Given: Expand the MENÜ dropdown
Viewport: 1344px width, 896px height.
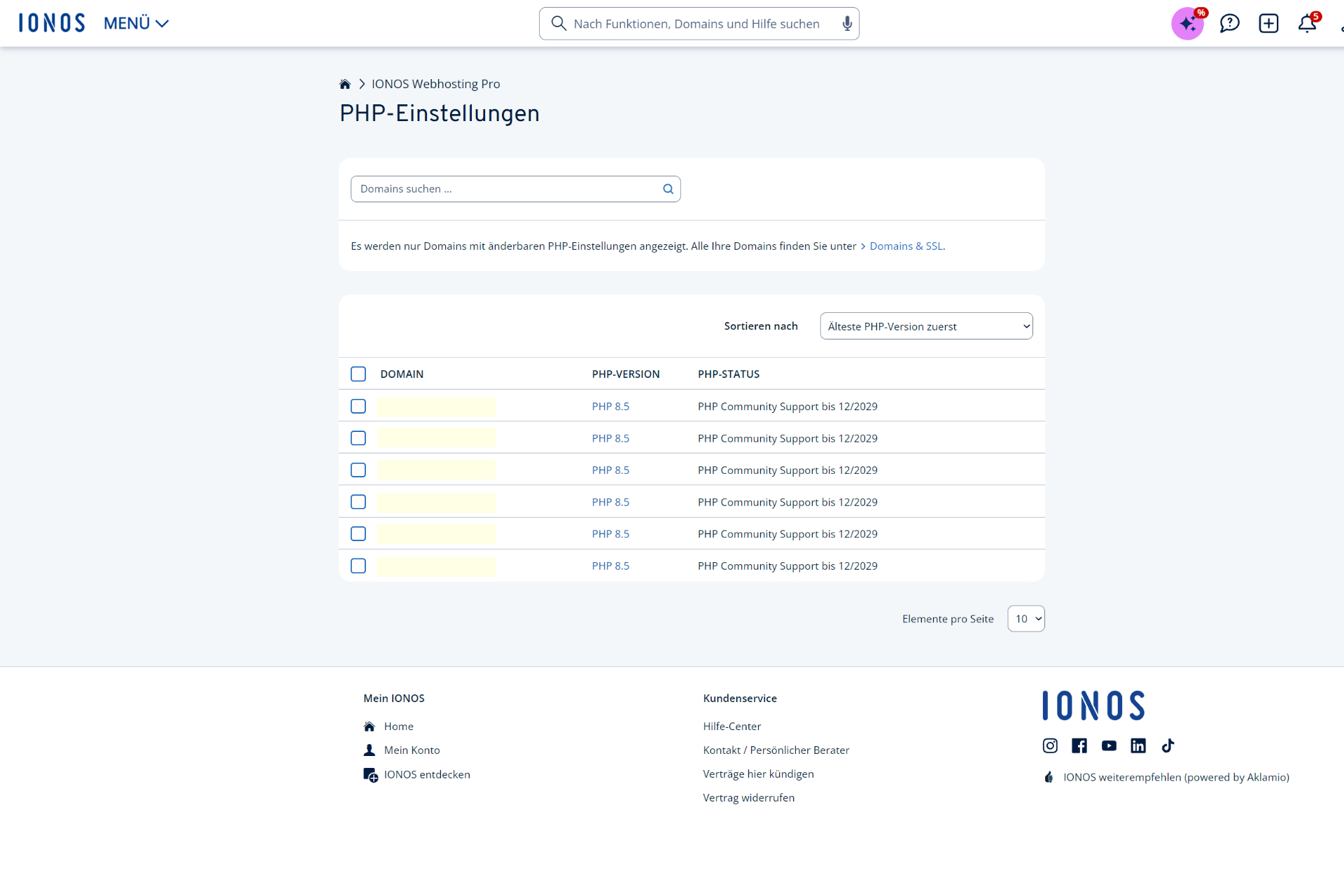Looking at the screenshot, I should click(x=136, y=23).
